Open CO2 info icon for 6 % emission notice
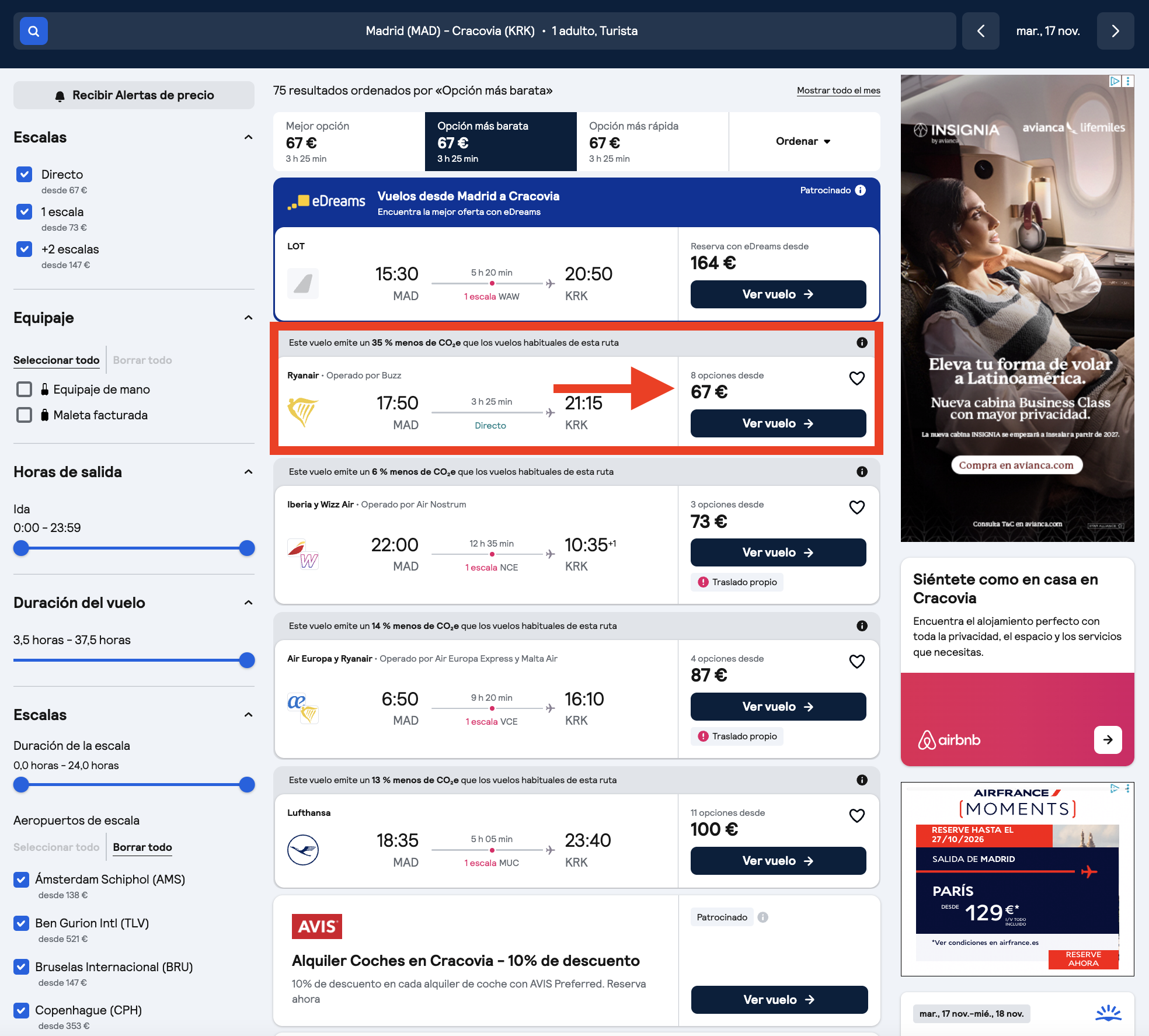Viewport: 1149px width, 1036px height. pos(862,472)
